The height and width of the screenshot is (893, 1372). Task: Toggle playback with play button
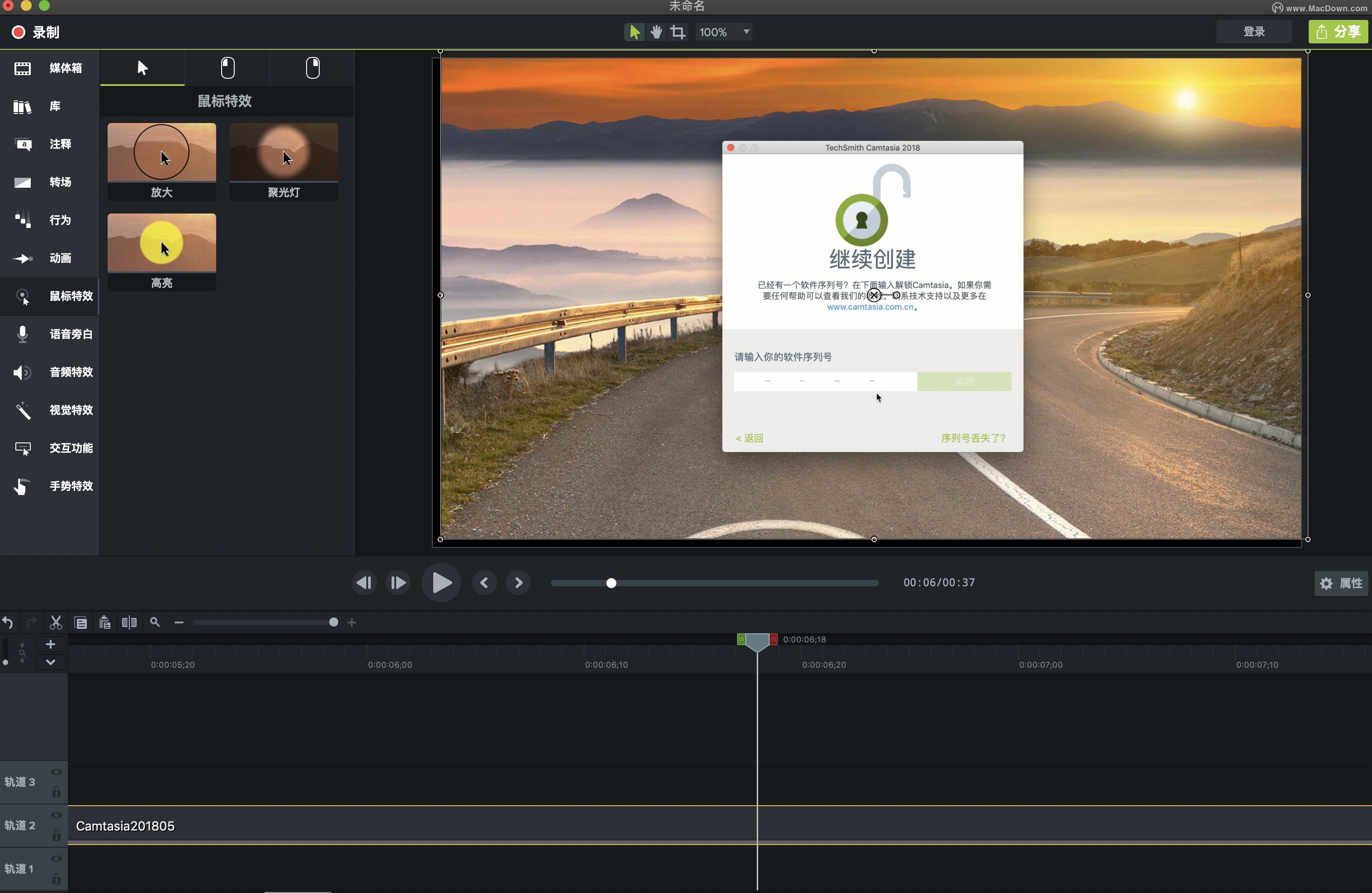(x=441, y=582)
